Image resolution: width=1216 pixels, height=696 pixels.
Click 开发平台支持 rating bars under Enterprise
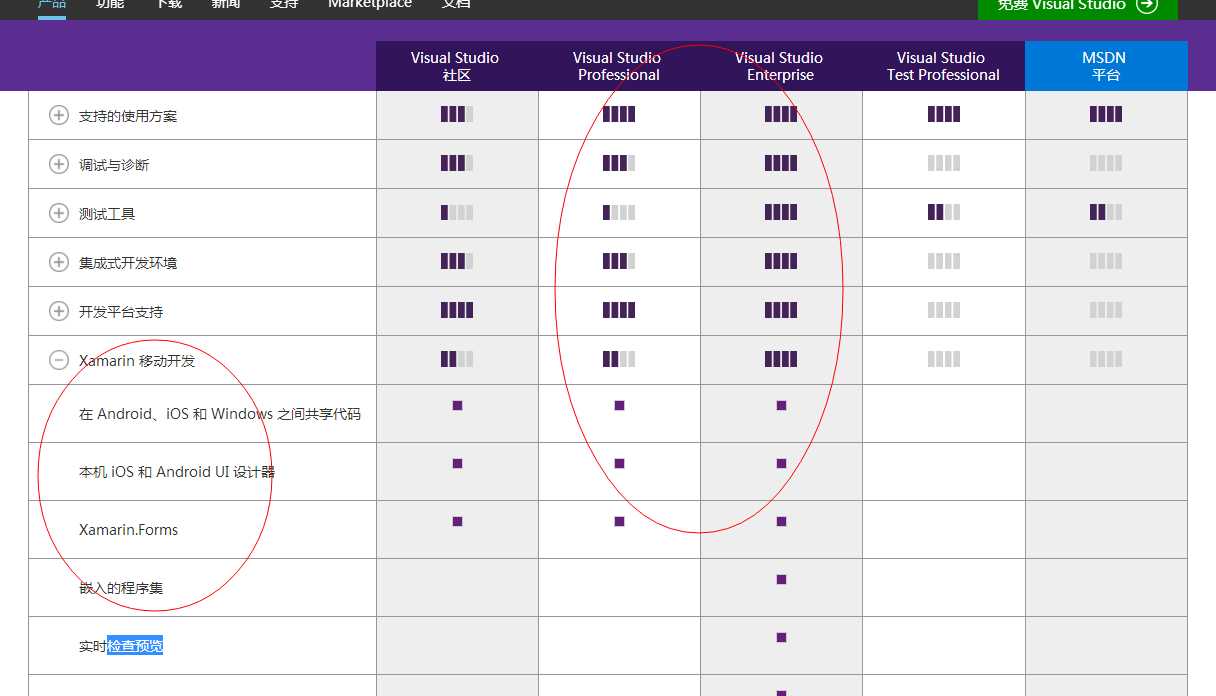click(781, 310)
